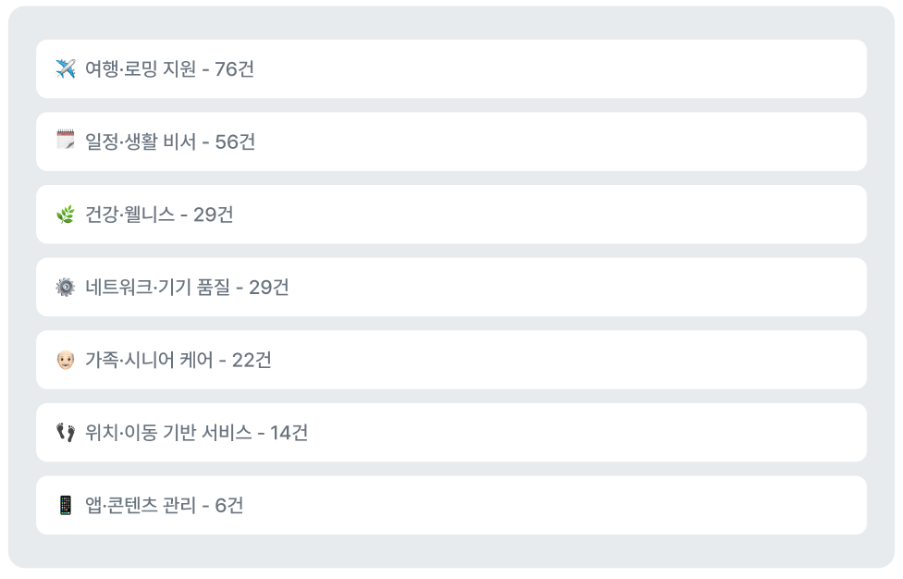Click the smartphone icon for 앱·콘텐츠 관리
This screenshot has width=903, height=579.
click(x=65, y=505)
